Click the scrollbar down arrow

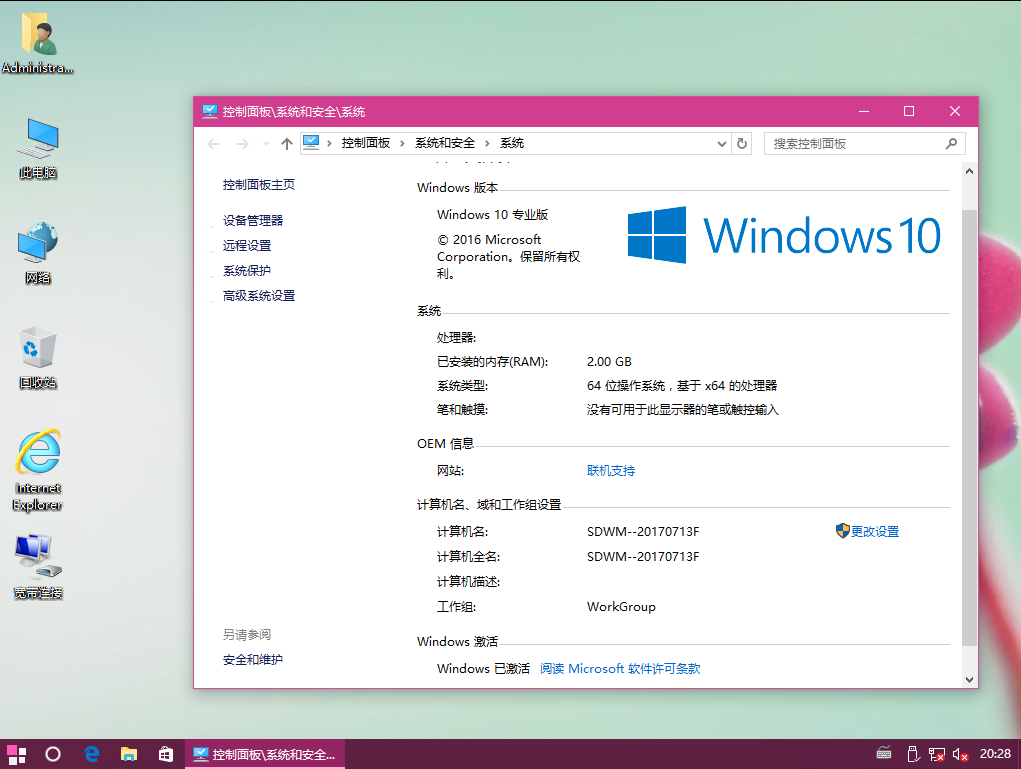[969, 680]
